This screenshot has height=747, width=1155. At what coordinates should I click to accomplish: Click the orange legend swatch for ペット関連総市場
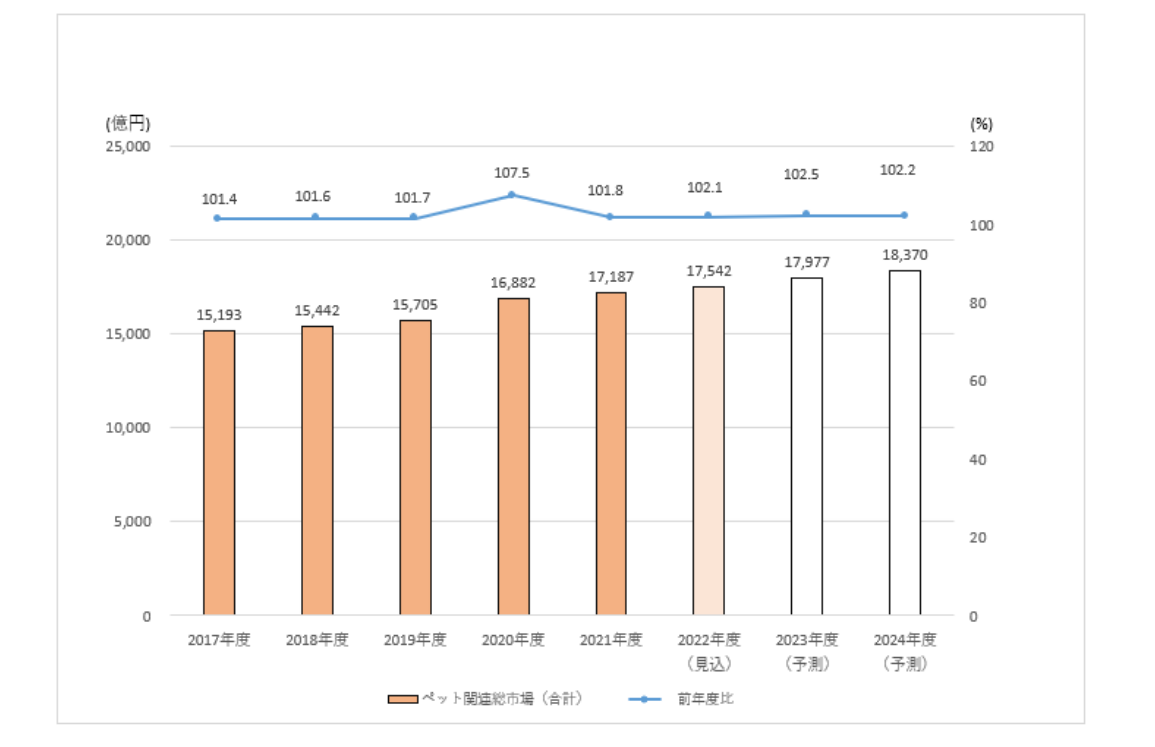(403, 699)
